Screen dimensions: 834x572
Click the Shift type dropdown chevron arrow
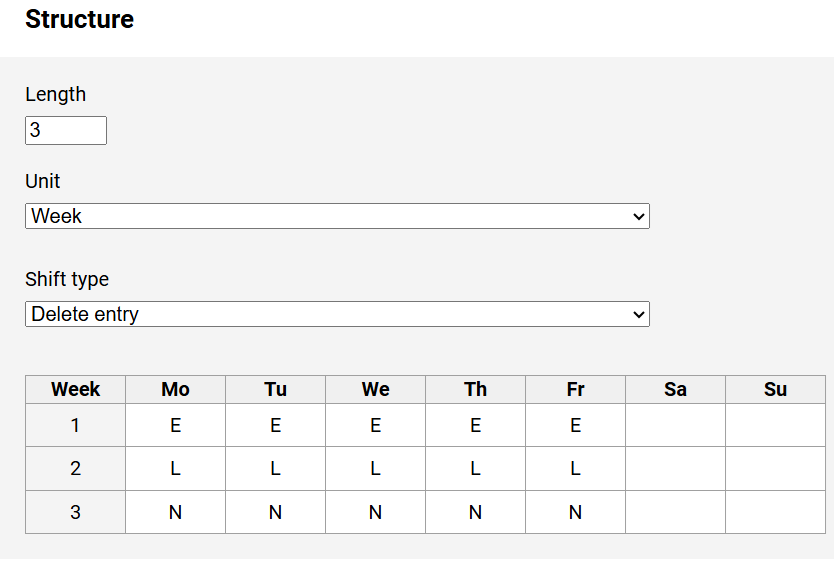(639, 314)
